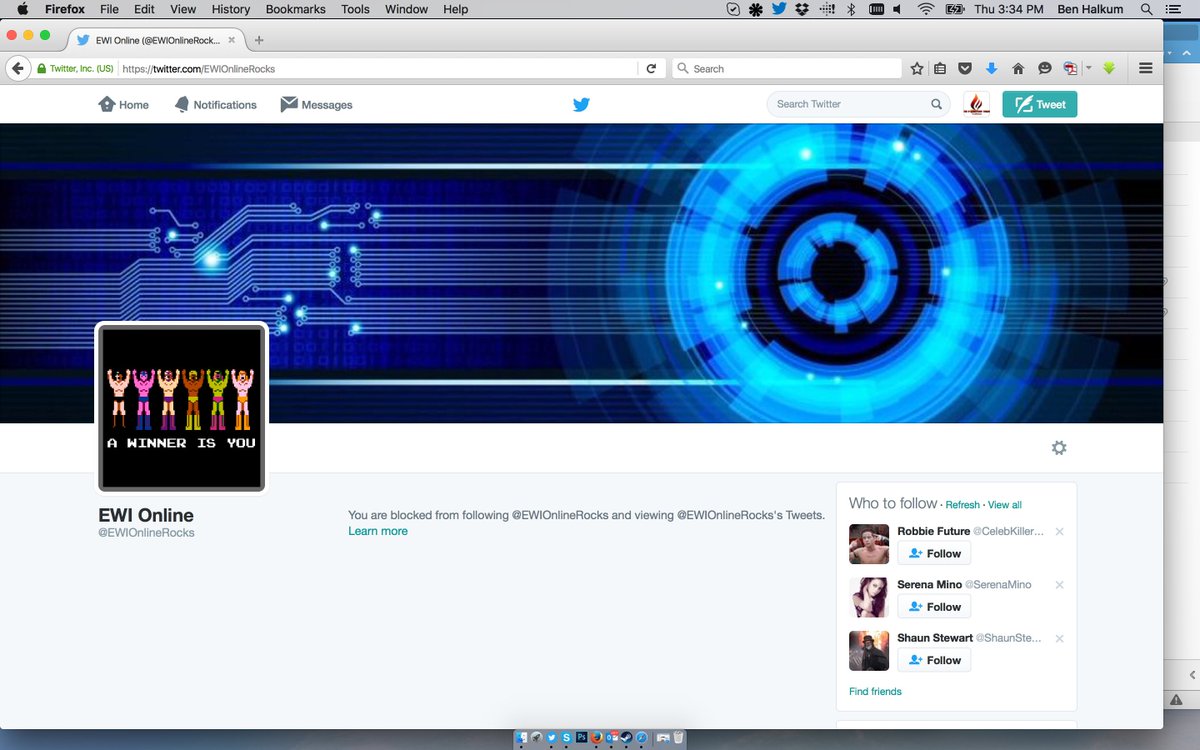
Task: Open the profile gear settings menu
Action: coord(1059,448)
